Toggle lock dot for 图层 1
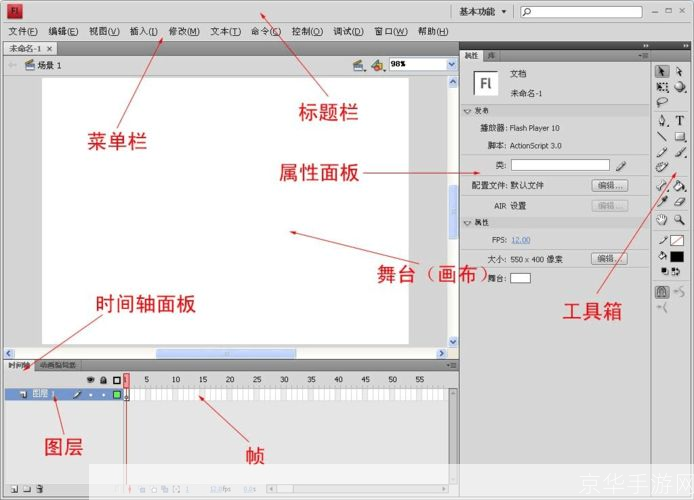Screen dimensions: 694x500 [x=103, y=395]
